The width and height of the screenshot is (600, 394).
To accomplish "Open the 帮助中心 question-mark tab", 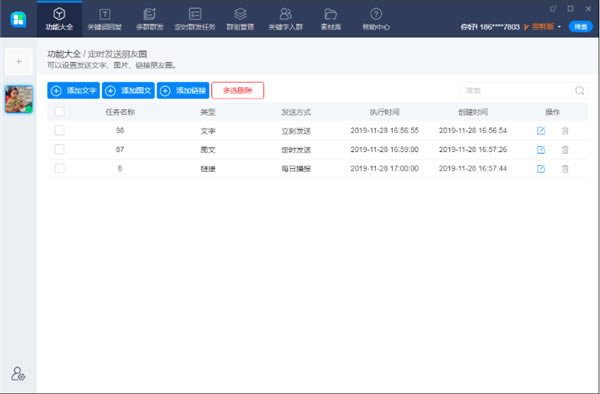I will (x=376, y=19).
